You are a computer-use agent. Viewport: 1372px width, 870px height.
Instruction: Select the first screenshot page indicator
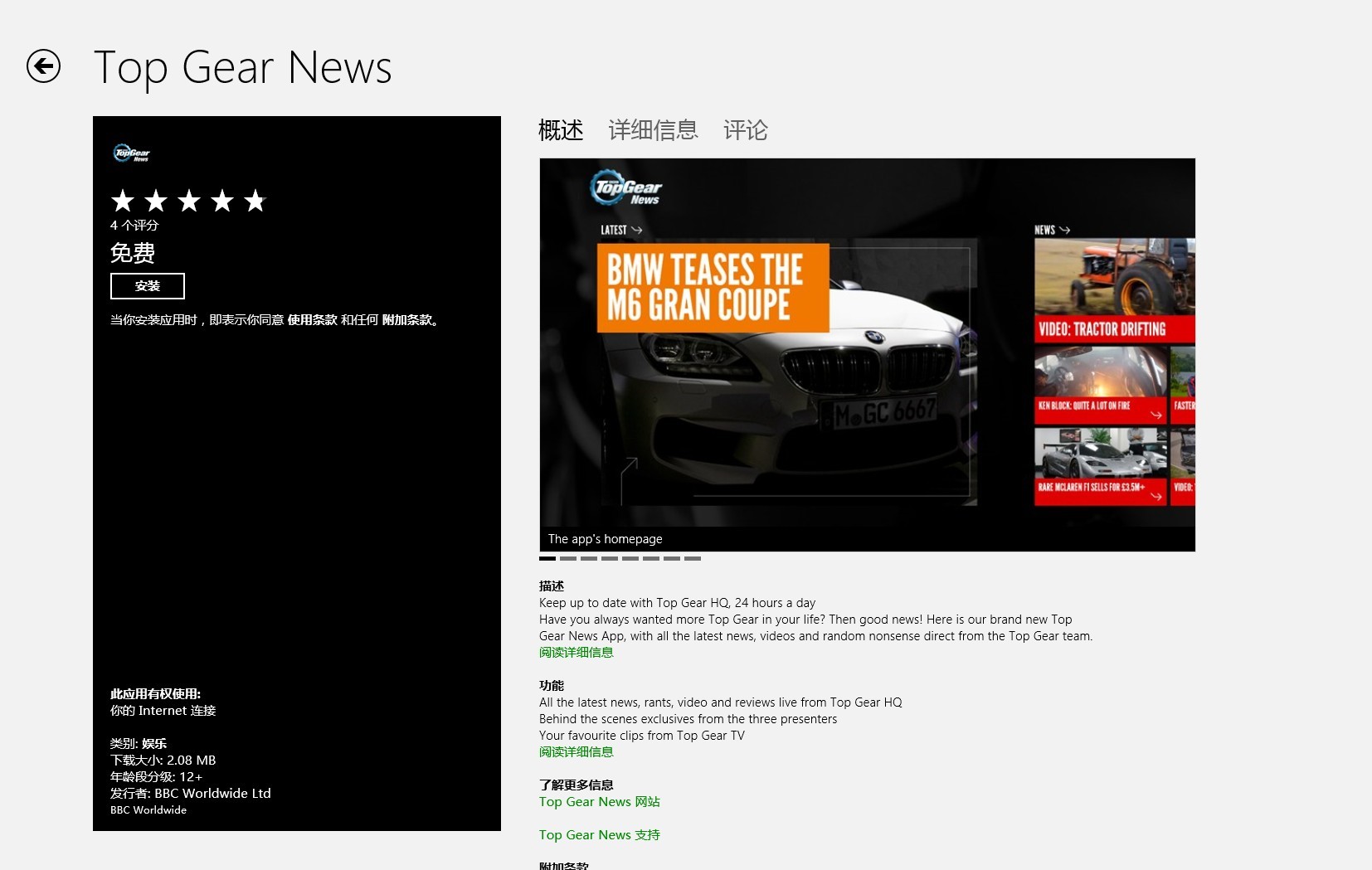547,559
